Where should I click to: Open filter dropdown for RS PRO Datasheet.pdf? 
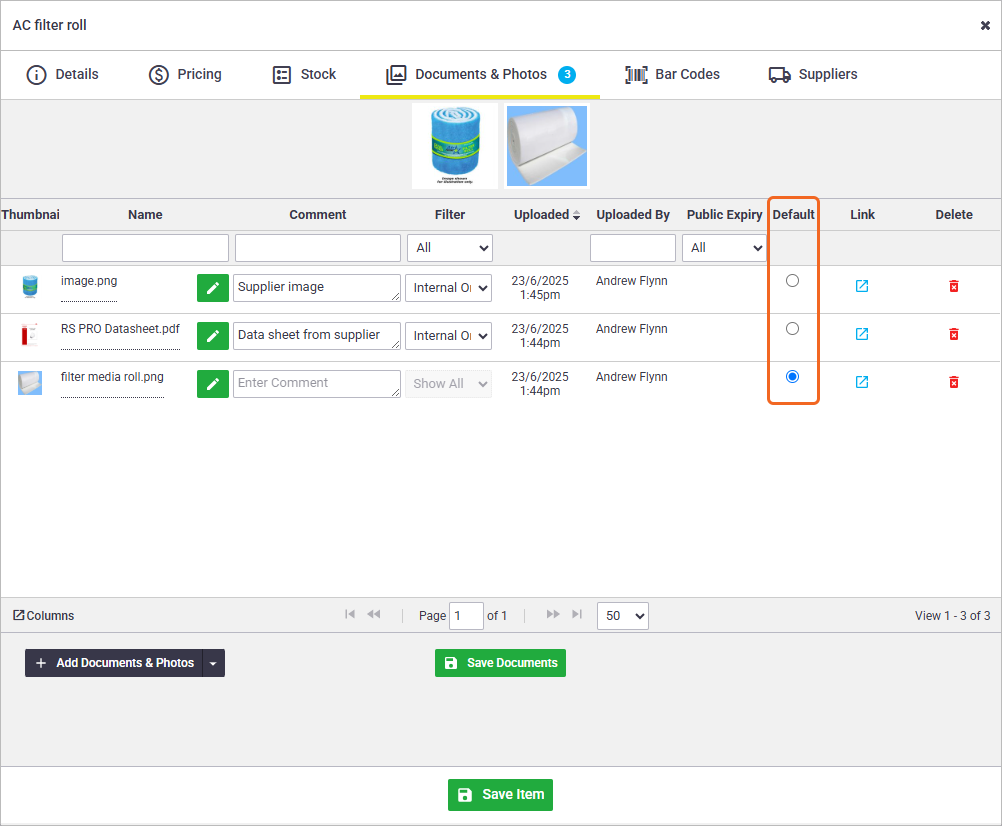pos(449,336)
